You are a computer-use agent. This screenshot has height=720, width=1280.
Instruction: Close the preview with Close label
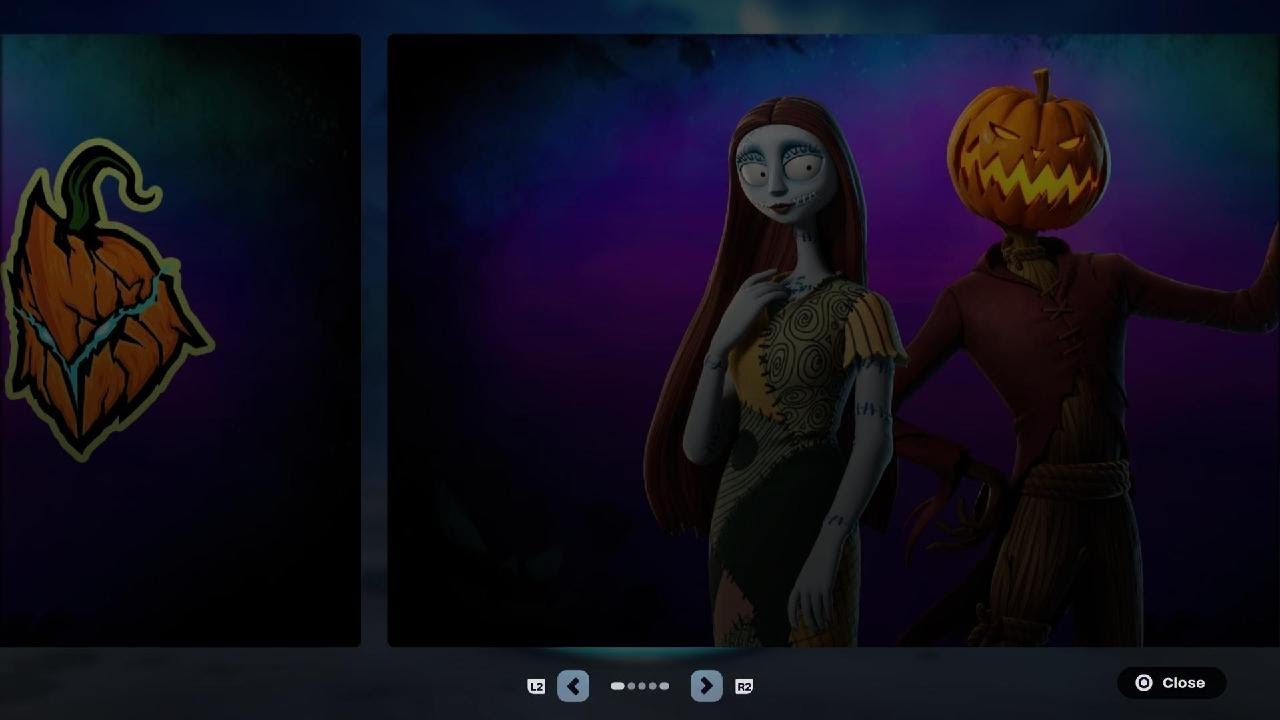[1183, 683]
